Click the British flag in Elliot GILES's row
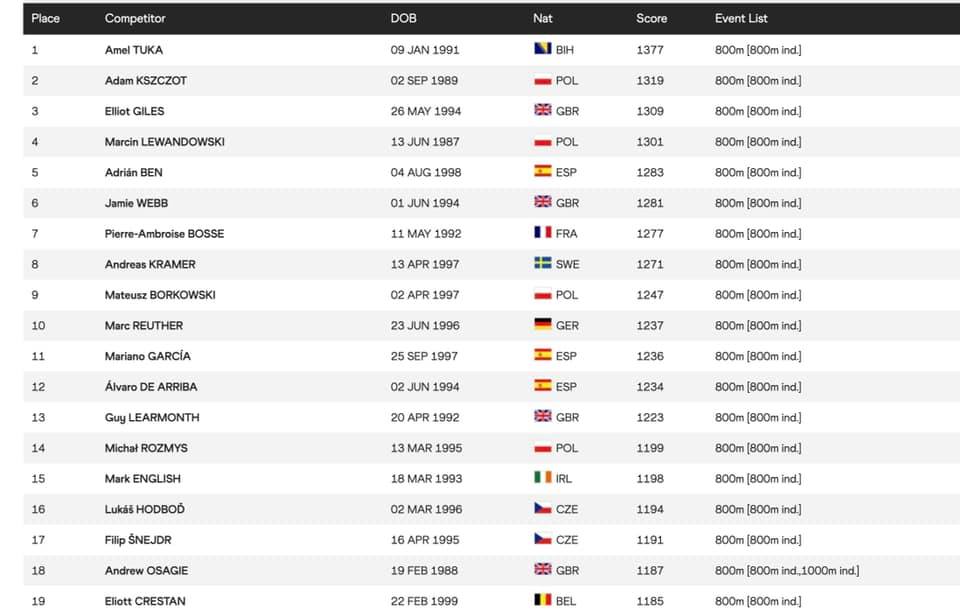This screenshot has width=960, height=616. (542, 110)
